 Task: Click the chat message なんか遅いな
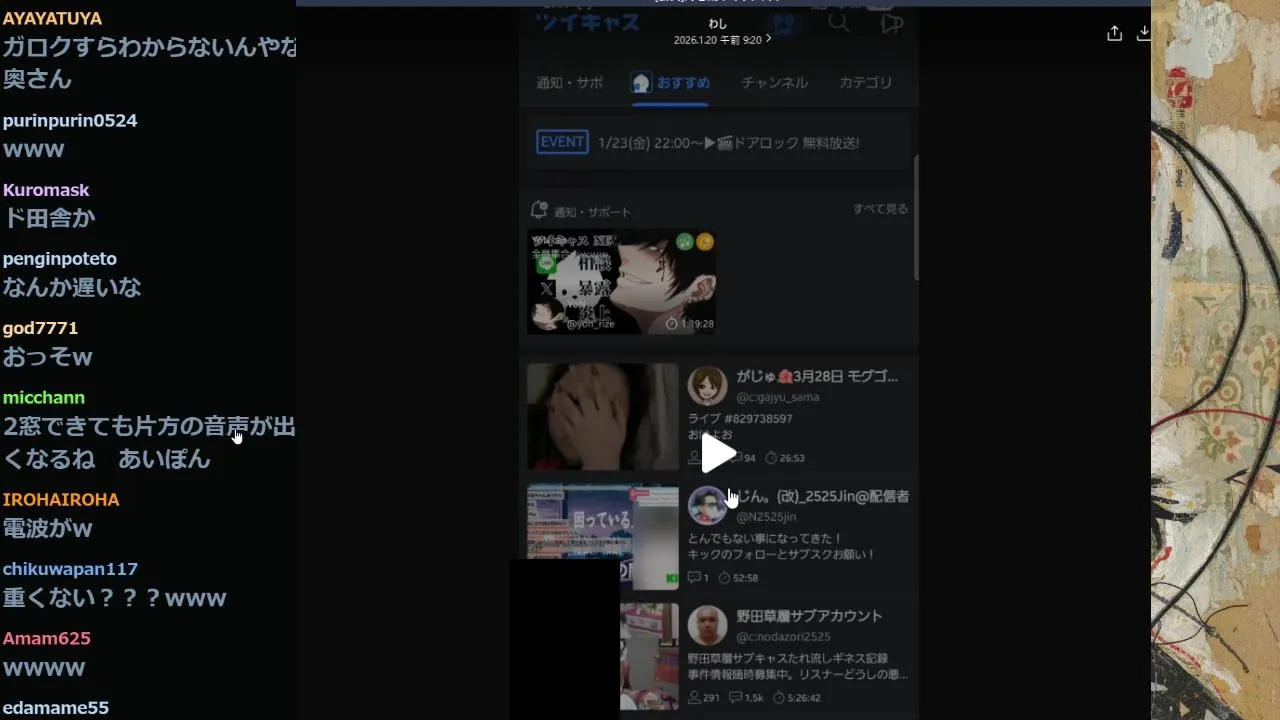72,288
